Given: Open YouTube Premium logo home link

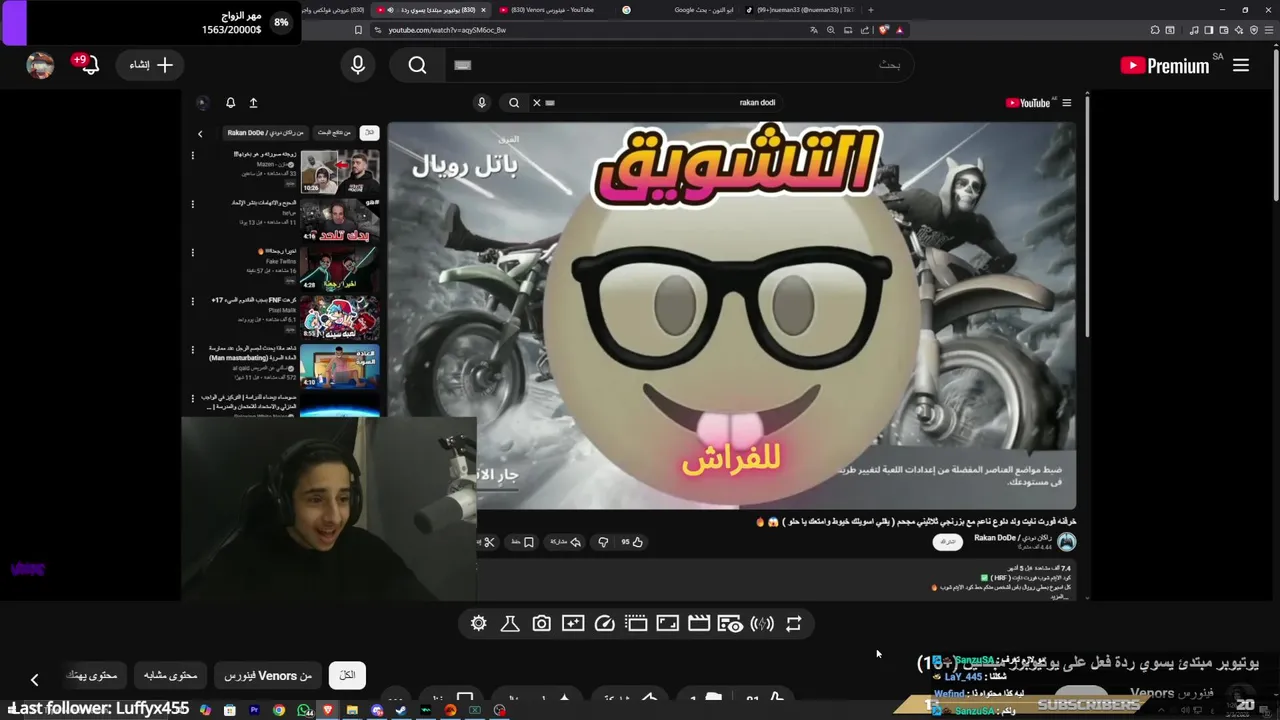Looking at the screenshot, I should click(1165, 66).
